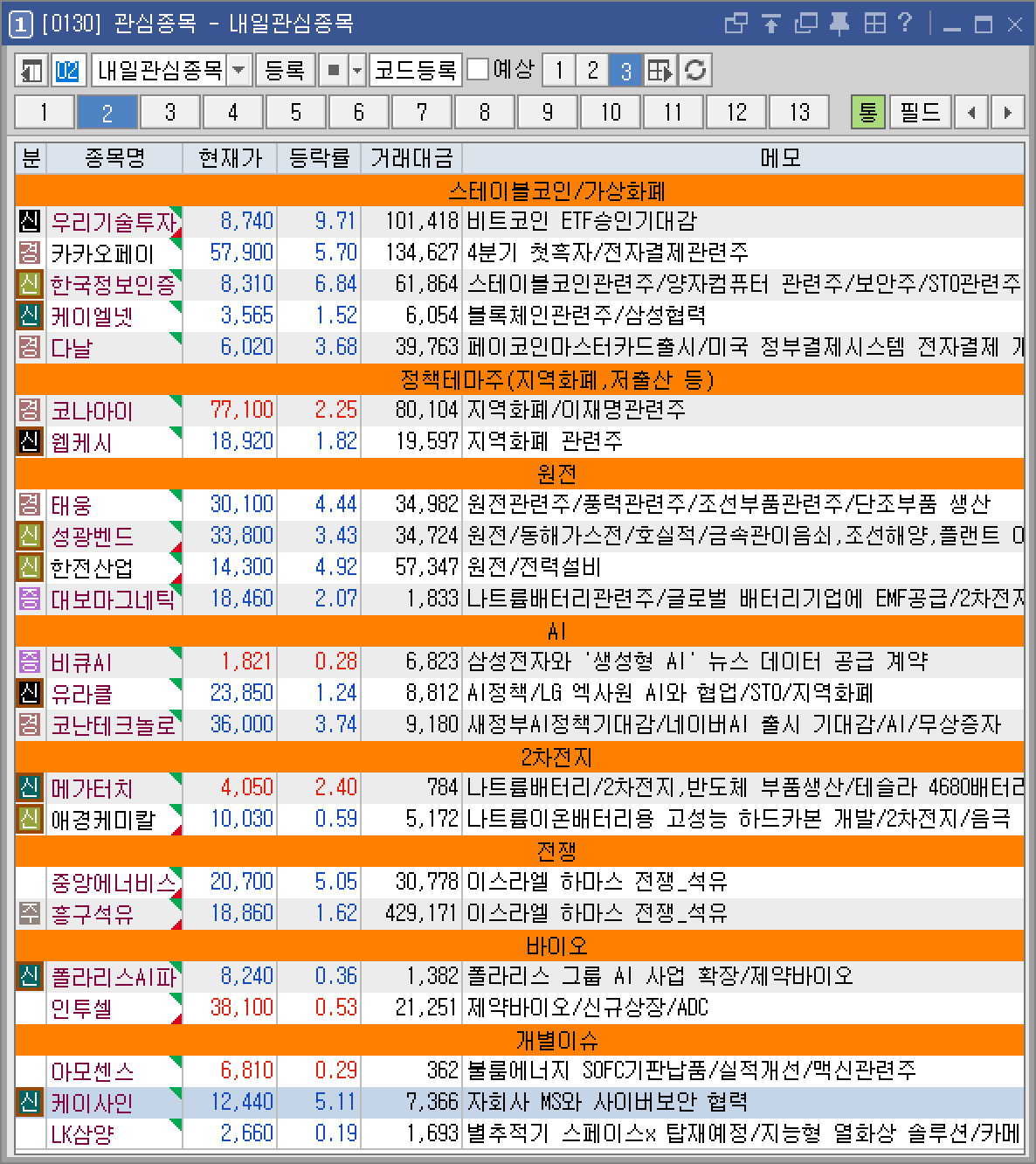The height and width of the screenshot is (1164, 1036).
Task: Sort by the 등락률 column header
Action: click(x=319, y=158)
